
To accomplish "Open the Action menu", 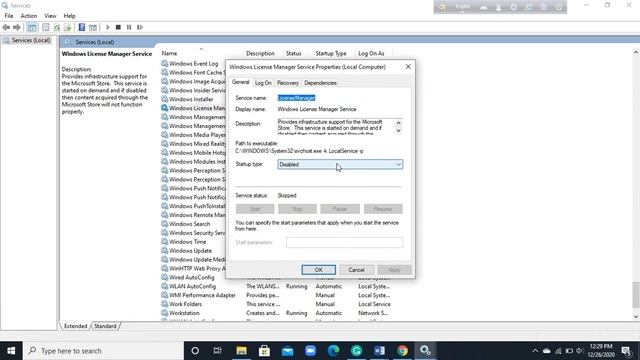I will (x=29, y=16).
